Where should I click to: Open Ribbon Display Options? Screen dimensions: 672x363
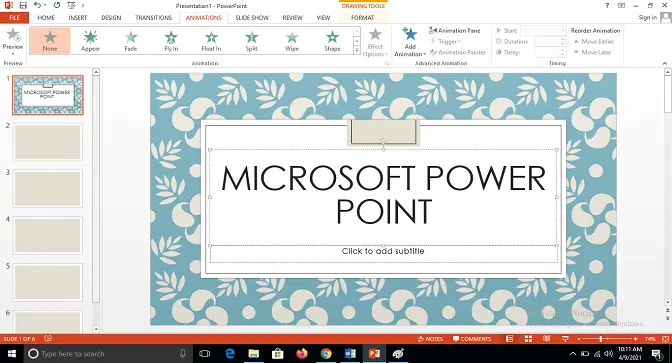621,6
